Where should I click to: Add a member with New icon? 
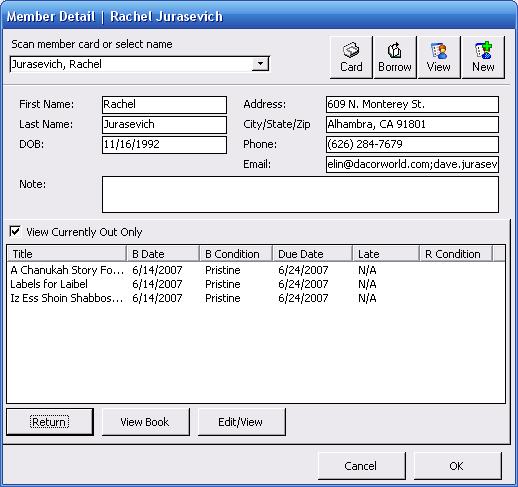(483, 57)
